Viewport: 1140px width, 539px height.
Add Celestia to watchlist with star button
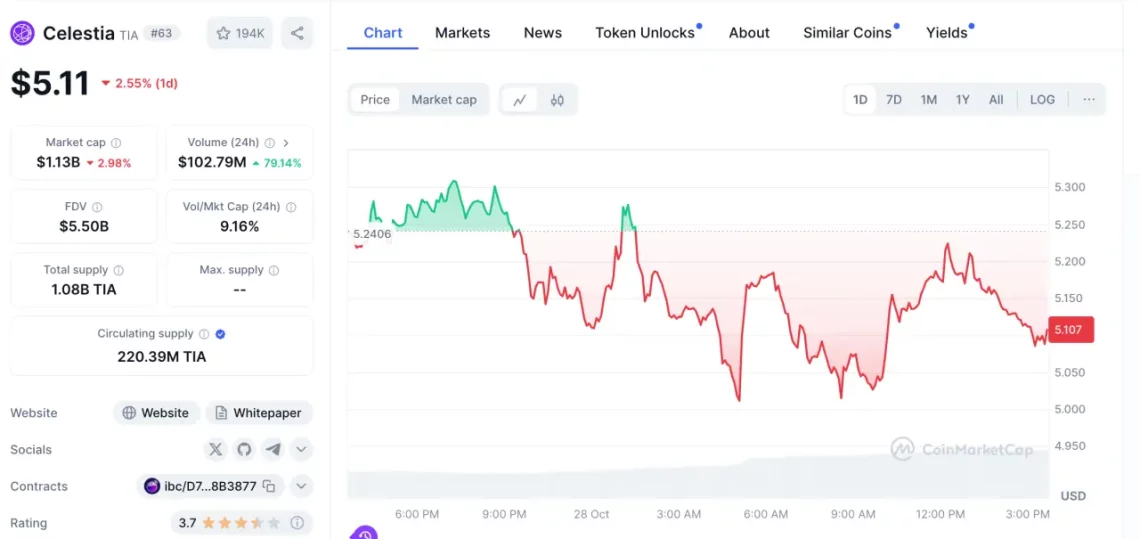coord(239,33)
